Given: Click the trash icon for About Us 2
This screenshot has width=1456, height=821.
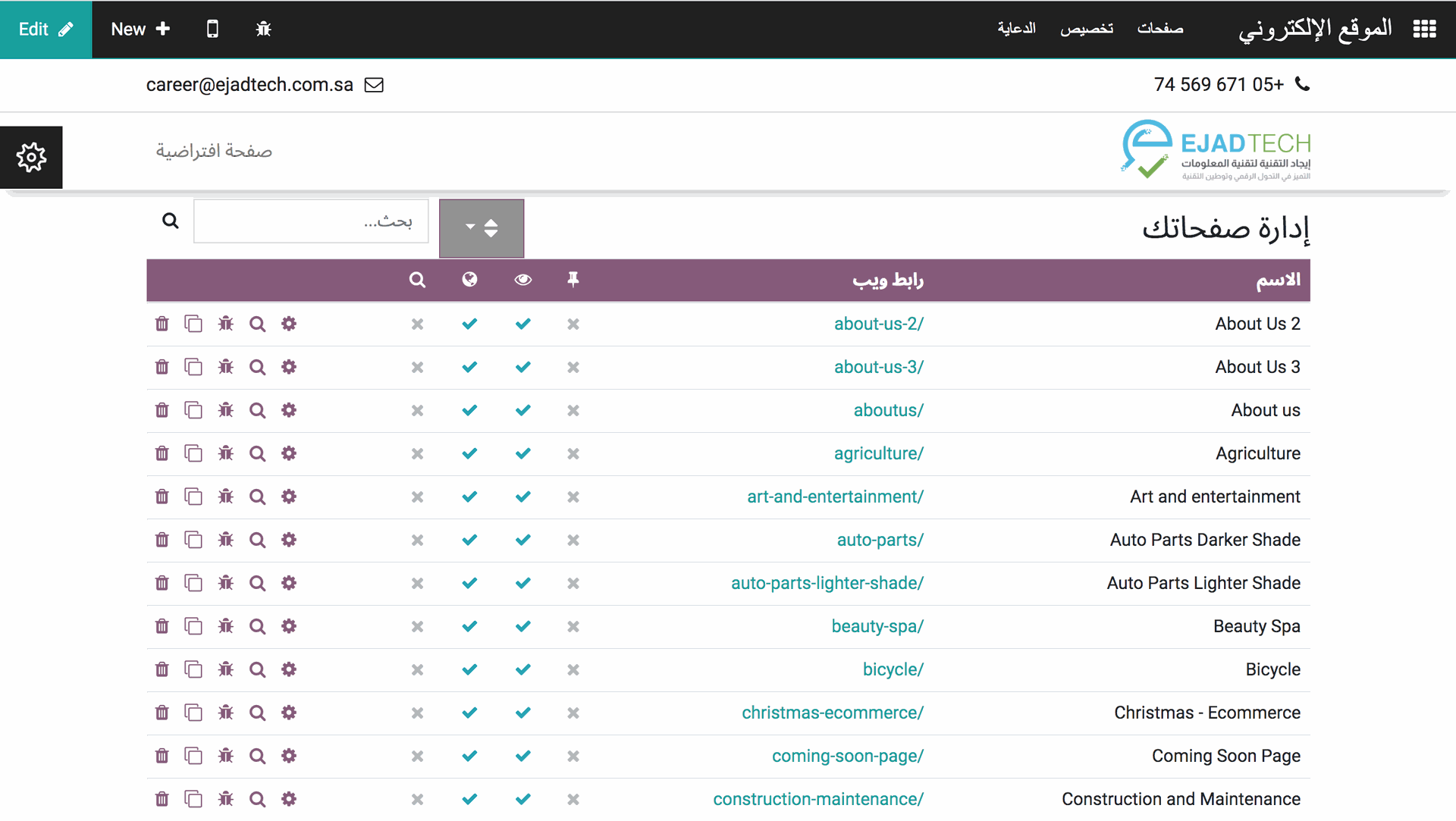Looking at the screenshot, I should coord(162,324).
